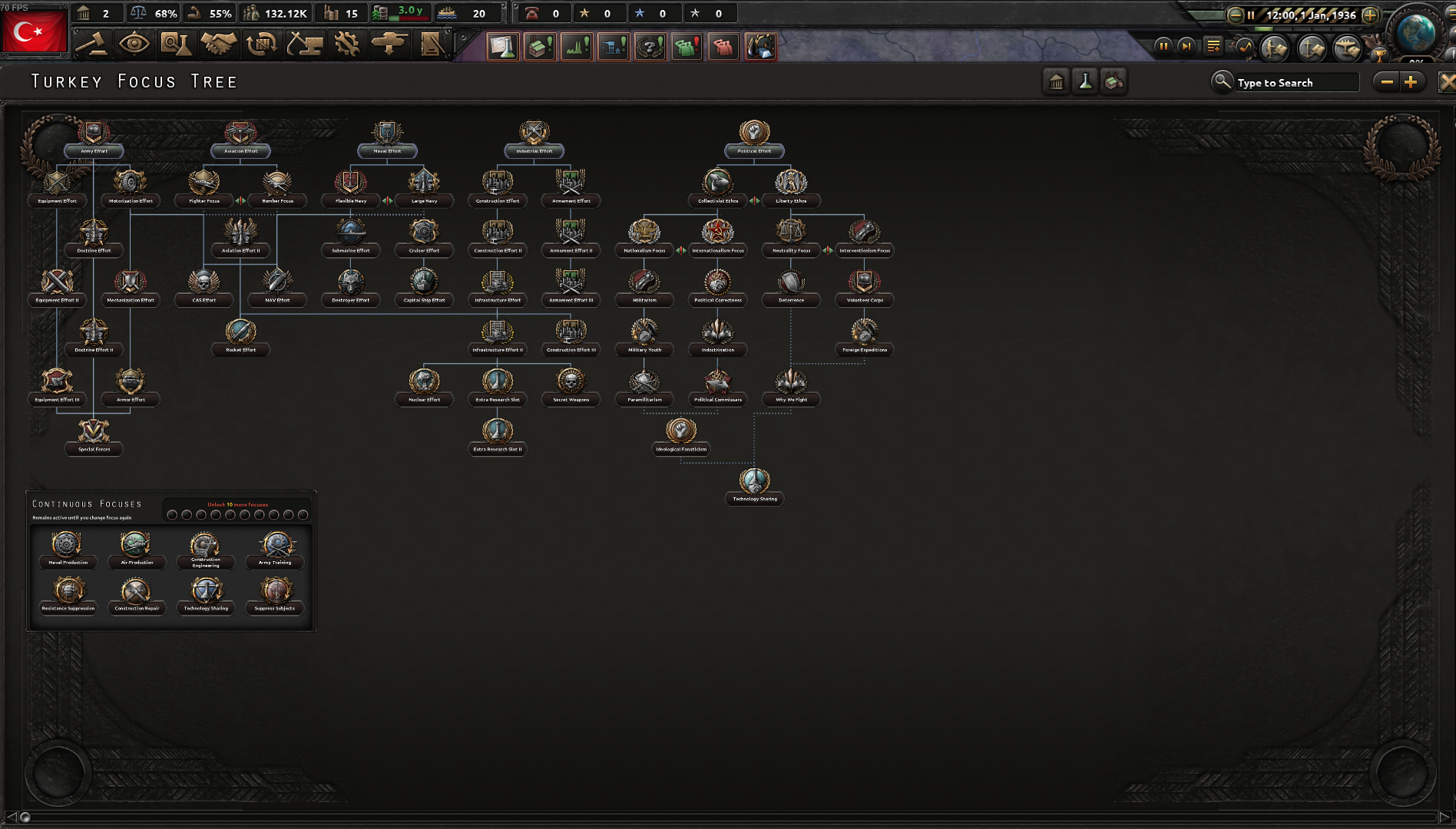Click the red telephone diplomacy alert
The image size is (1456, 829).
pyautogui.click(x=531, y=13)
